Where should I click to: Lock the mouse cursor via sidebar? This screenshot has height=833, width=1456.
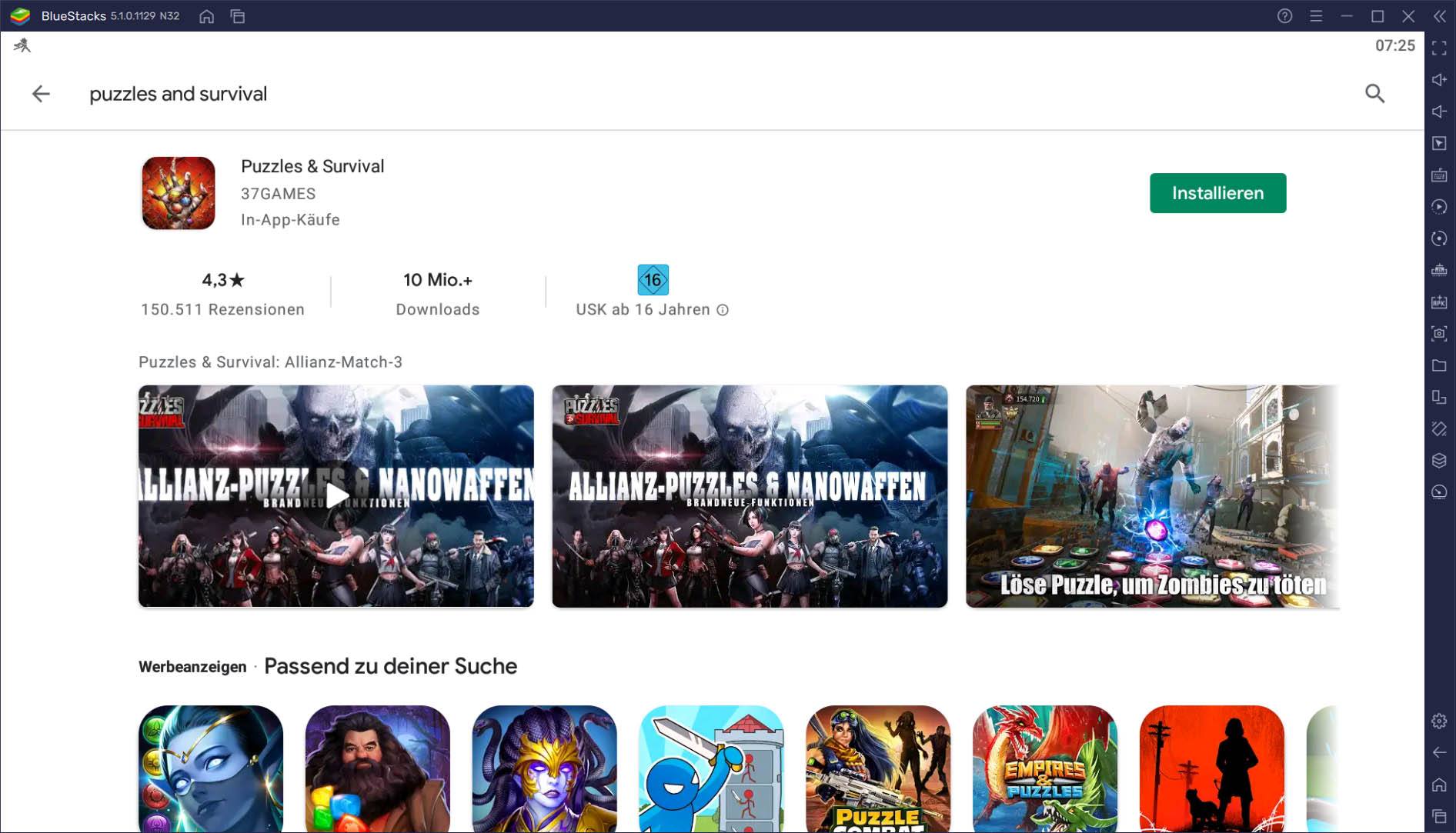point(1439,143)
